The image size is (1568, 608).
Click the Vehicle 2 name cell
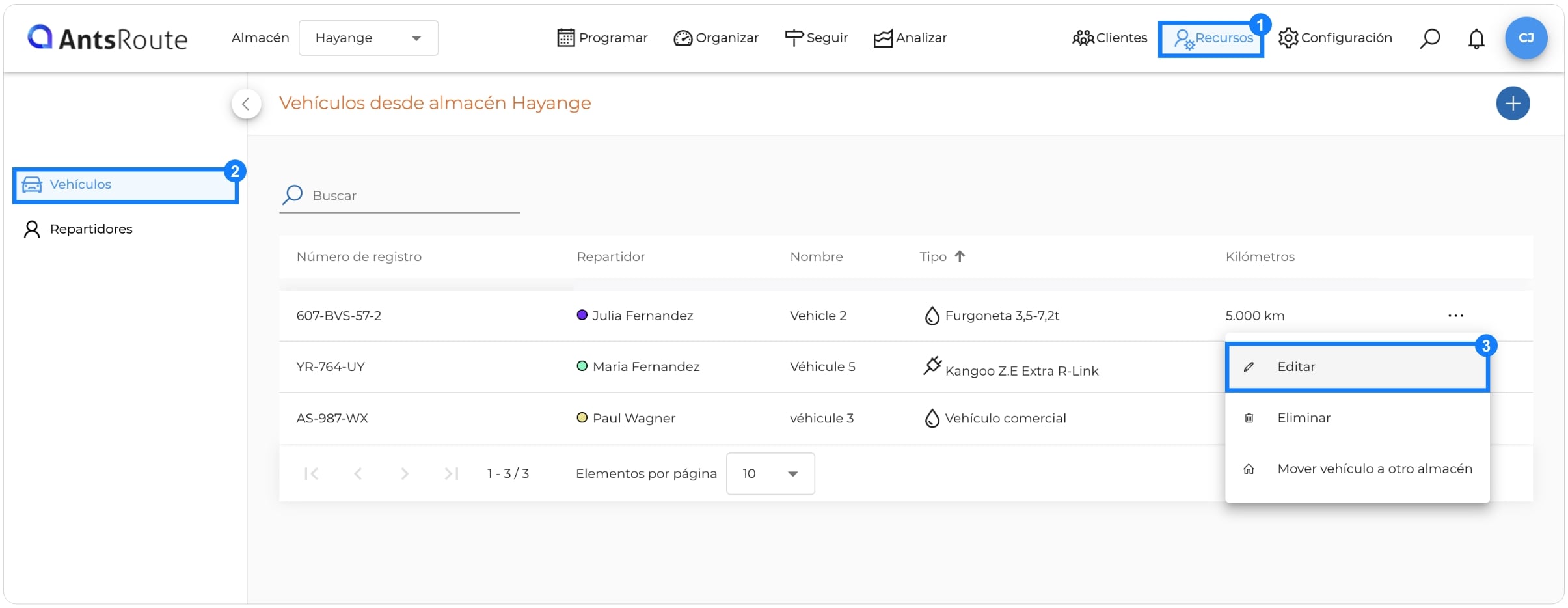point(818,316)
